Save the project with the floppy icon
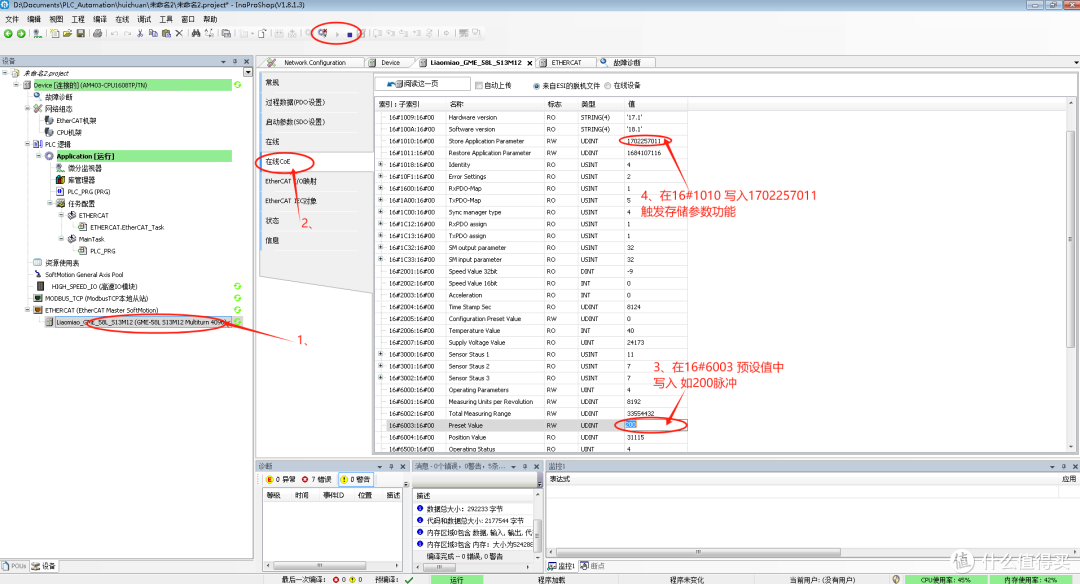1080x584 pixels. (x=81, y=33)
